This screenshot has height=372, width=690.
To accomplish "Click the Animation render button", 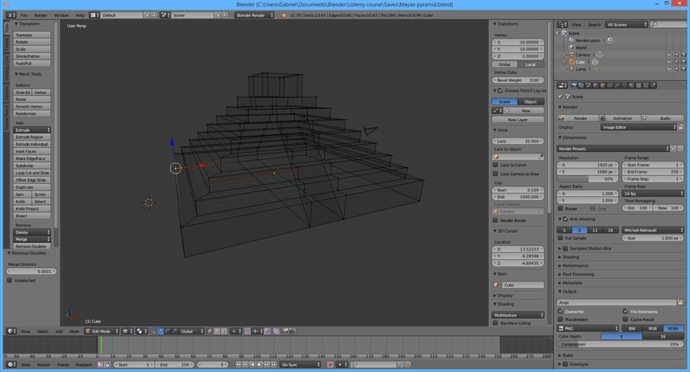I will point(619,118).
